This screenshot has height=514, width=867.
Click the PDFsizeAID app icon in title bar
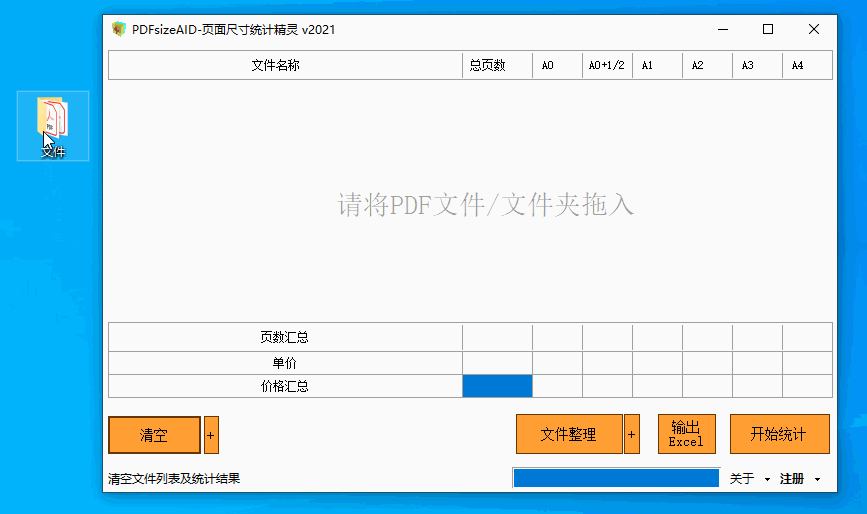(118, 29)
